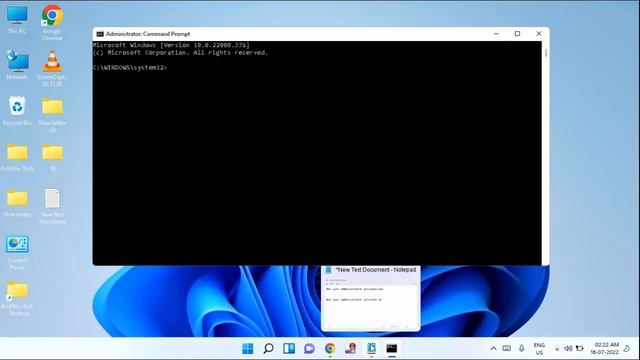Click the Command Prompt title bar icon
640x360 pixels.
[x=100, y=34]
